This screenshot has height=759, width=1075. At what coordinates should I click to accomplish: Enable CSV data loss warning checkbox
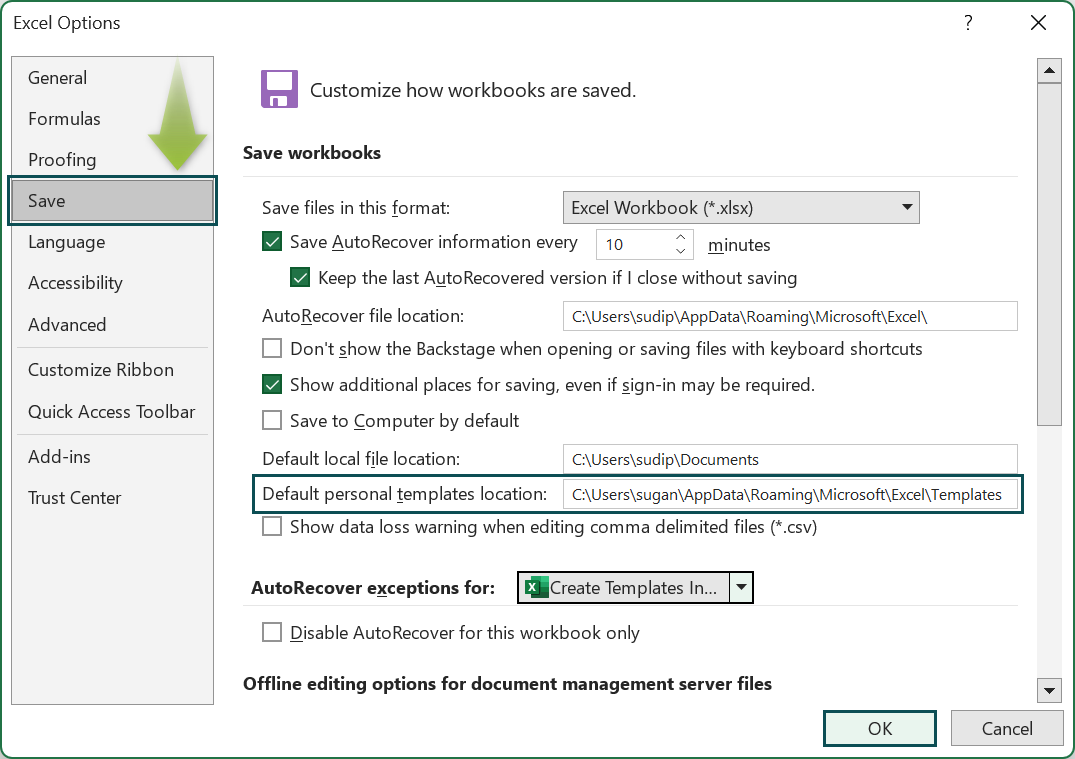point(272,527)
